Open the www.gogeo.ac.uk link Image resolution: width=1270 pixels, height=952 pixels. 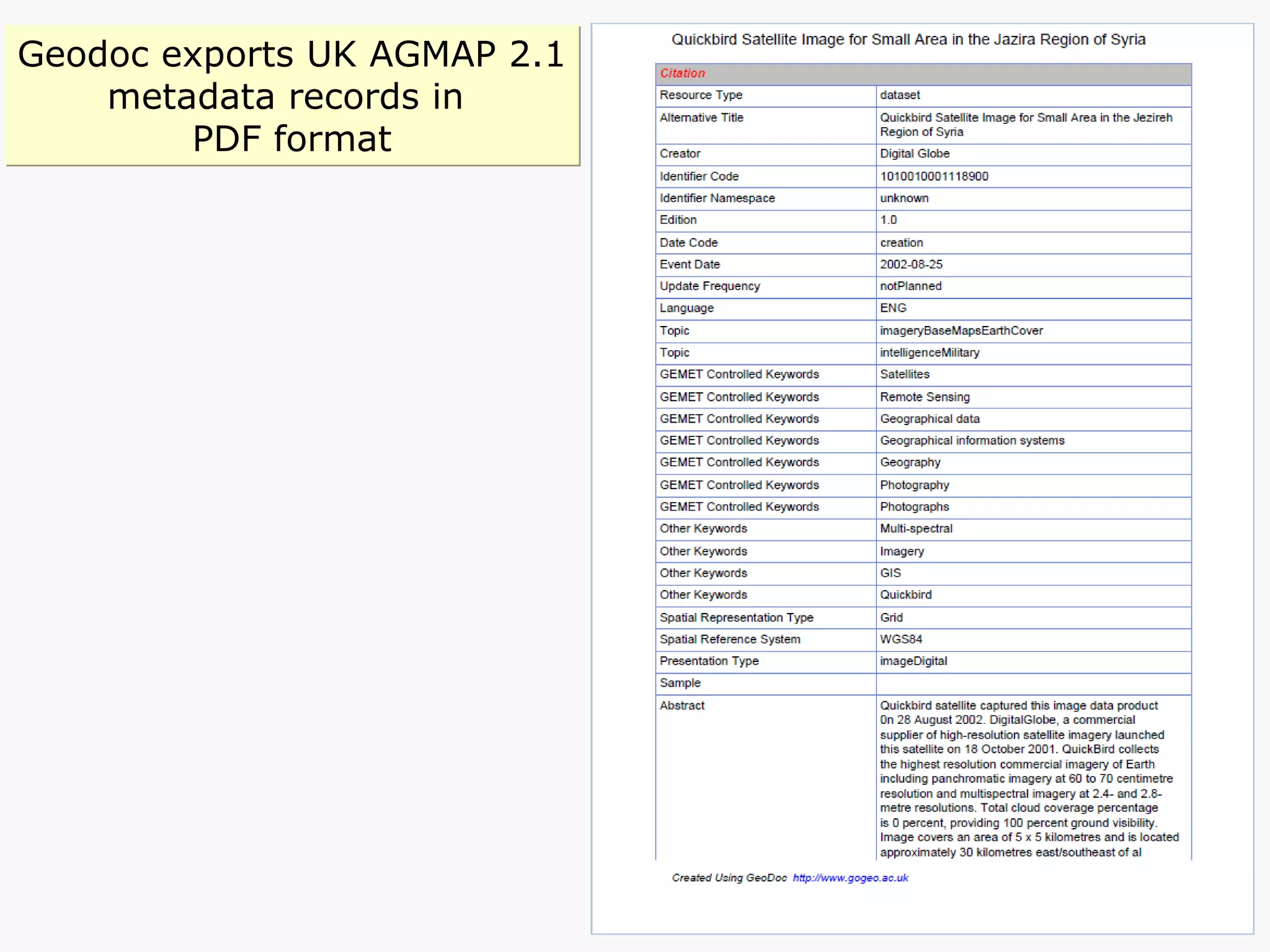pyautogui.click(x=850, y=878)
